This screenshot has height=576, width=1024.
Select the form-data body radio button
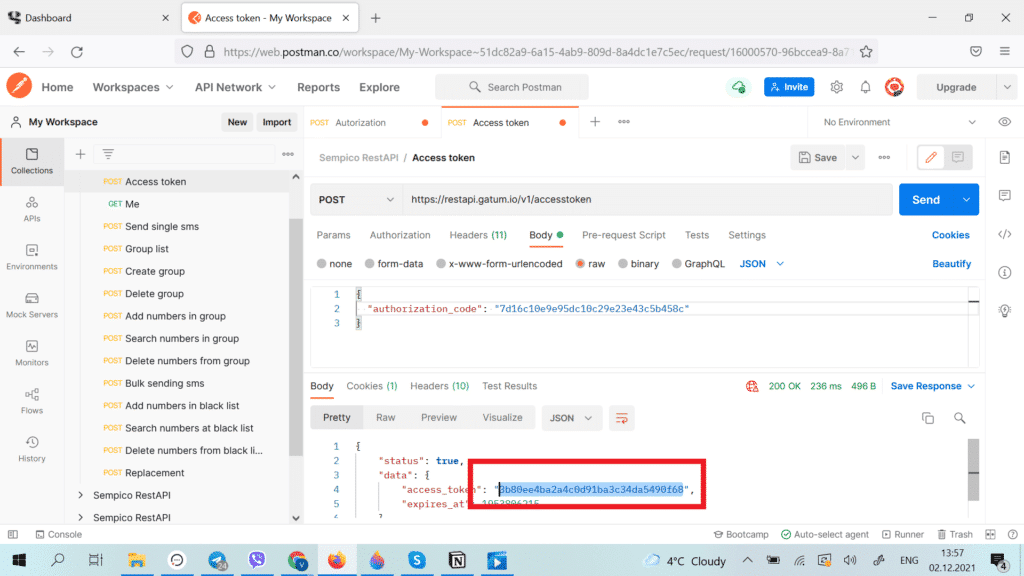tap(394, 264)
